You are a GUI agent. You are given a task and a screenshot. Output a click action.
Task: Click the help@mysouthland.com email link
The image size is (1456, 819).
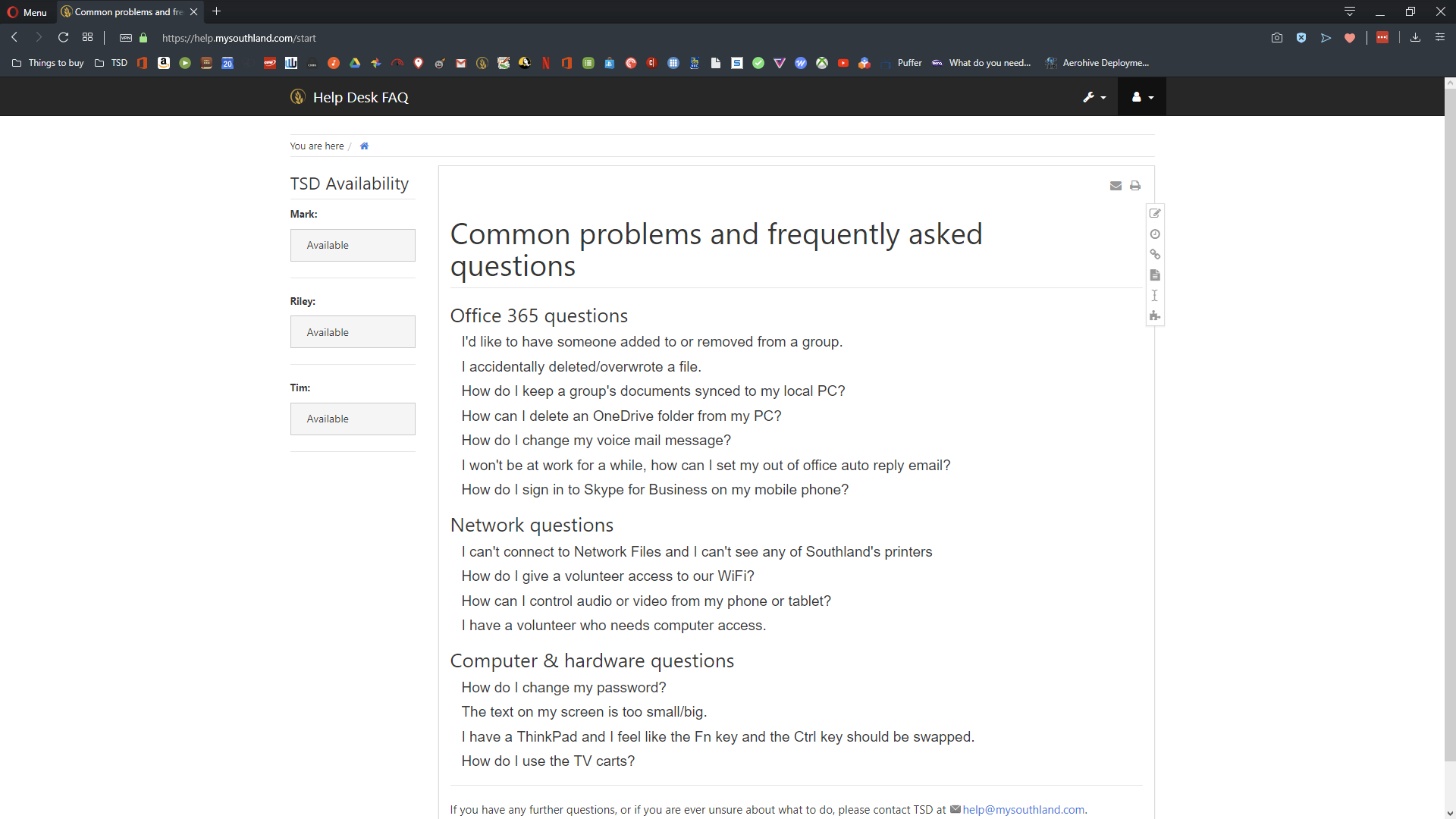[1023, 810]
